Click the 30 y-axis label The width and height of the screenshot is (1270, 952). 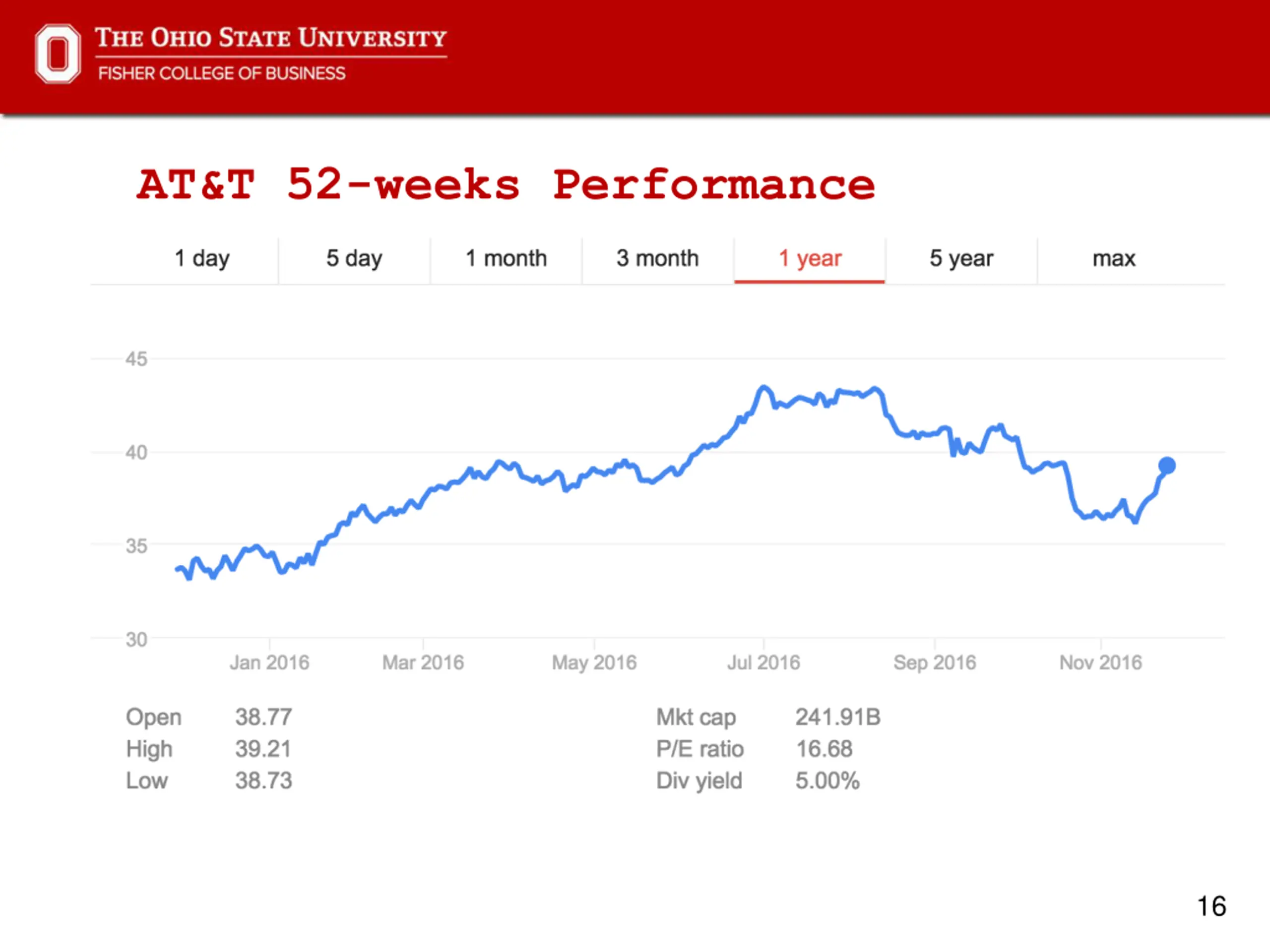[x=136, y=639]
